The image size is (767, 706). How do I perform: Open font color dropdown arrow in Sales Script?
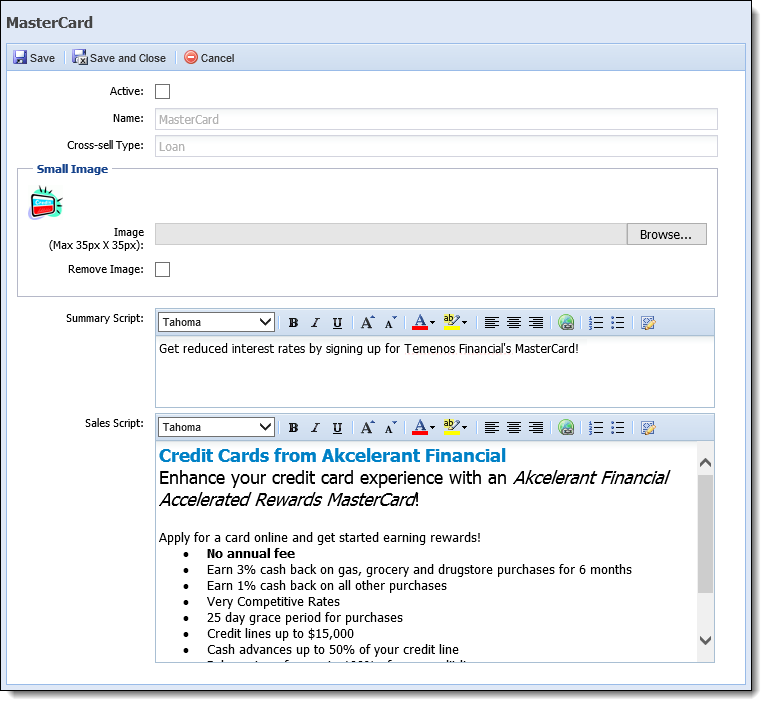(x=432, y=428)
